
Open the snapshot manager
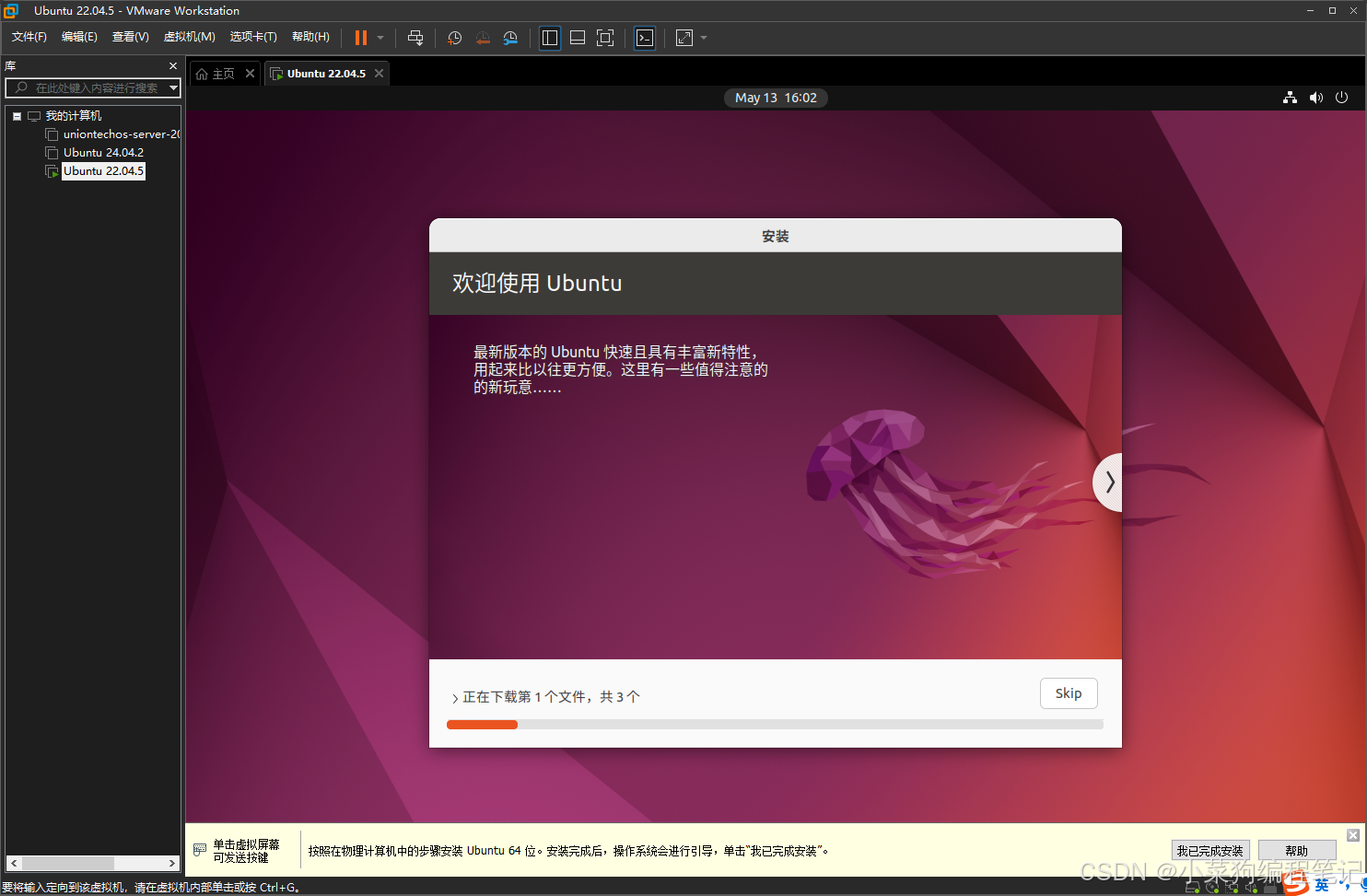(510, 38)
